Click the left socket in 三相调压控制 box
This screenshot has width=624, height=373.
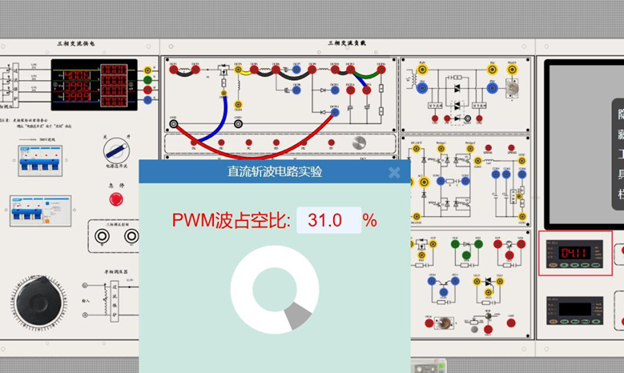click(x=102, y=236)
